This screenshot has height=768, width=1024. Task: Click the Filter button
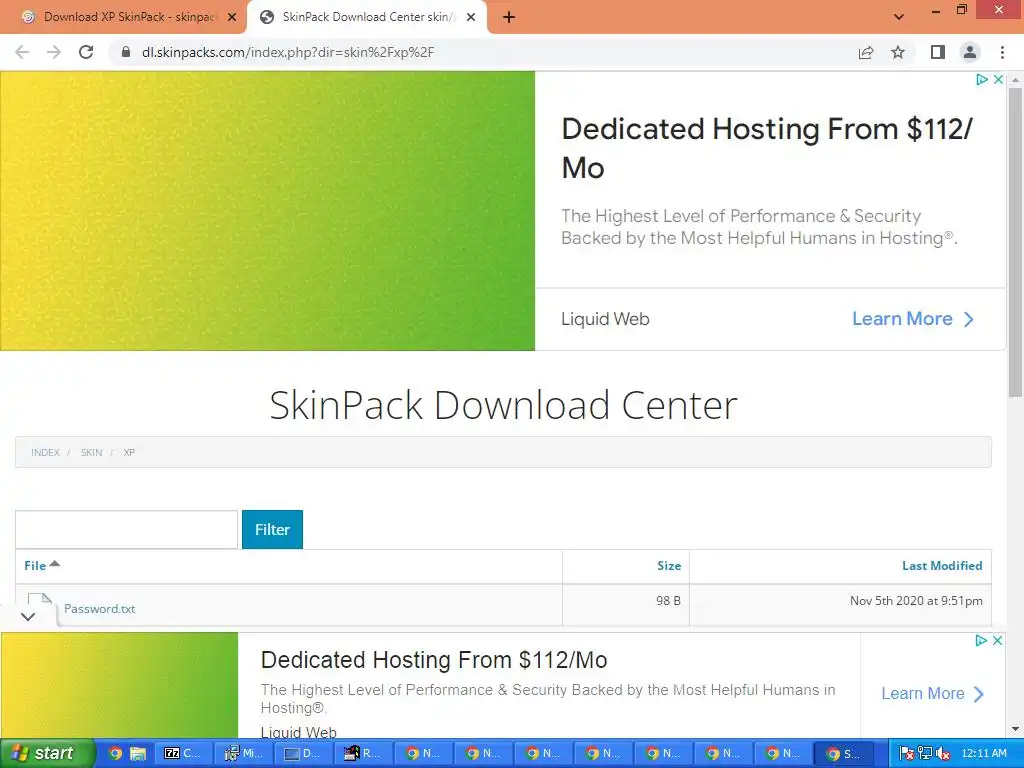point(272,530)
